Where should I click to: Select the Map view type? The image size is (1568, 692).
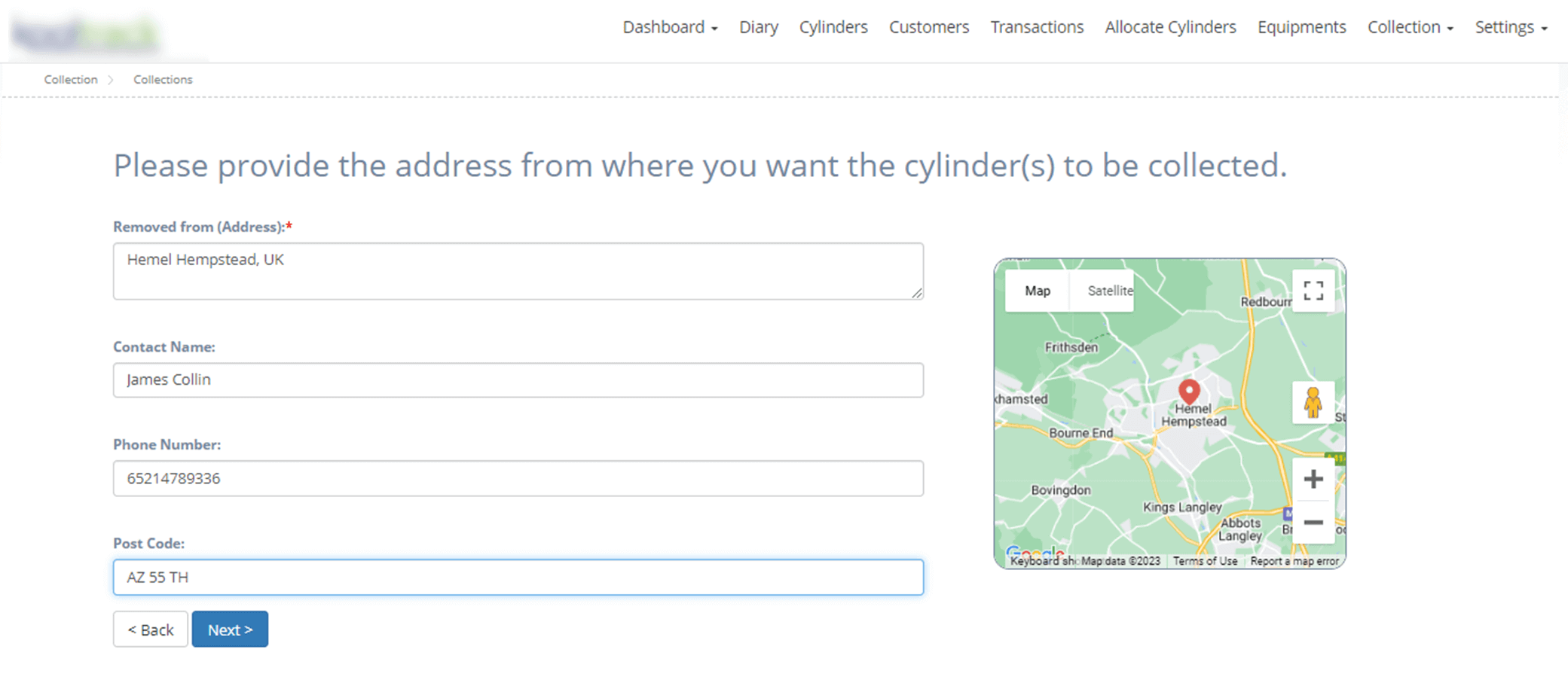tap(1038, 291)
